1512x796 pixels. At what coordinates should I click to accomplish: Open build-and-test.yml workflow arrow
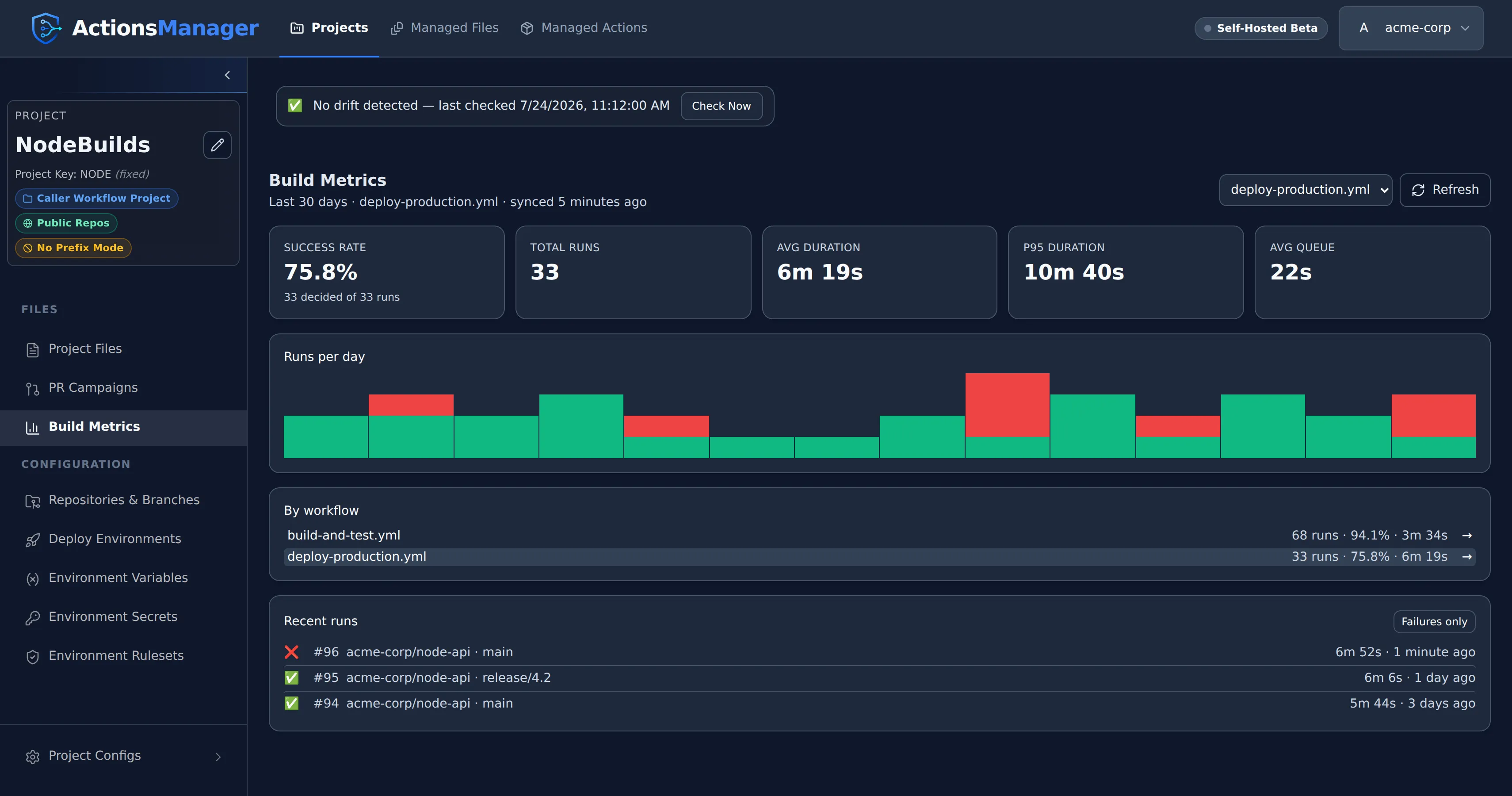[x=1467, y=536]
